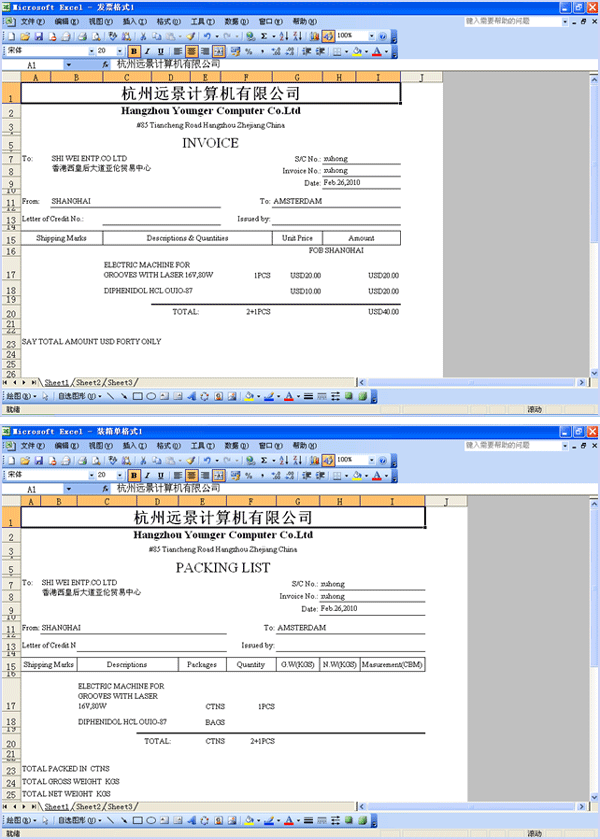Click fill color bucket in invoice formatting toolbar

point(357,51)
